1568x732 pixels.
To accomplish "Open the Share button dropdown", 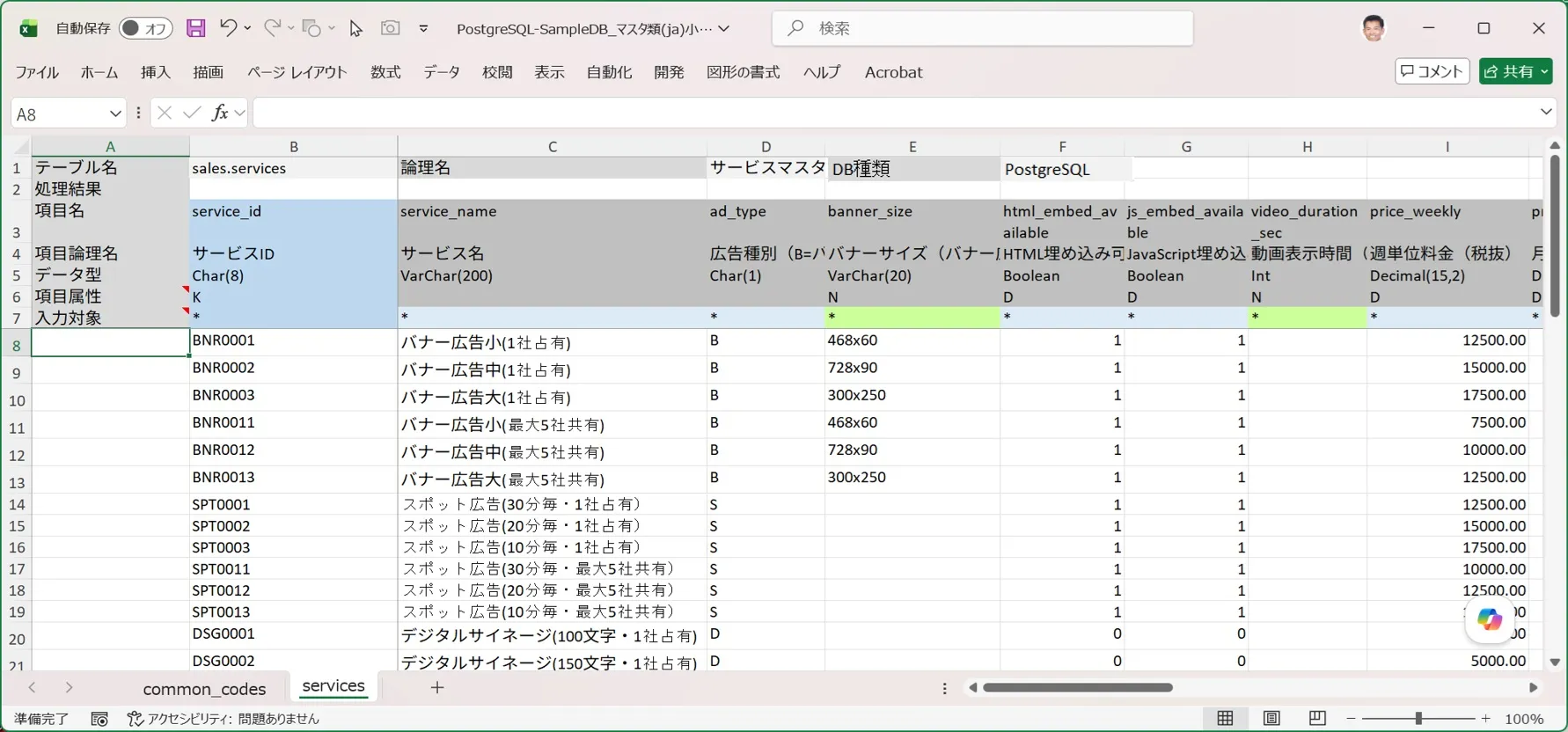I will tap(1544, 71).
